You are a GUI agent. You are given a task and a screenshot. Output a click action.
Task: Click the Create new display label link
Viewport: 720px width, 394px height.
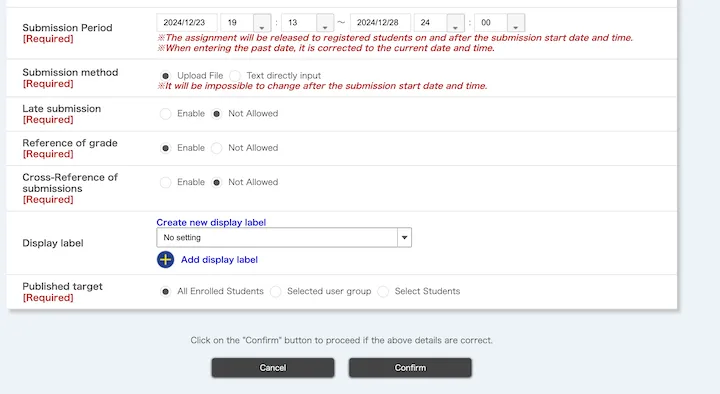[x=211, y=222]
